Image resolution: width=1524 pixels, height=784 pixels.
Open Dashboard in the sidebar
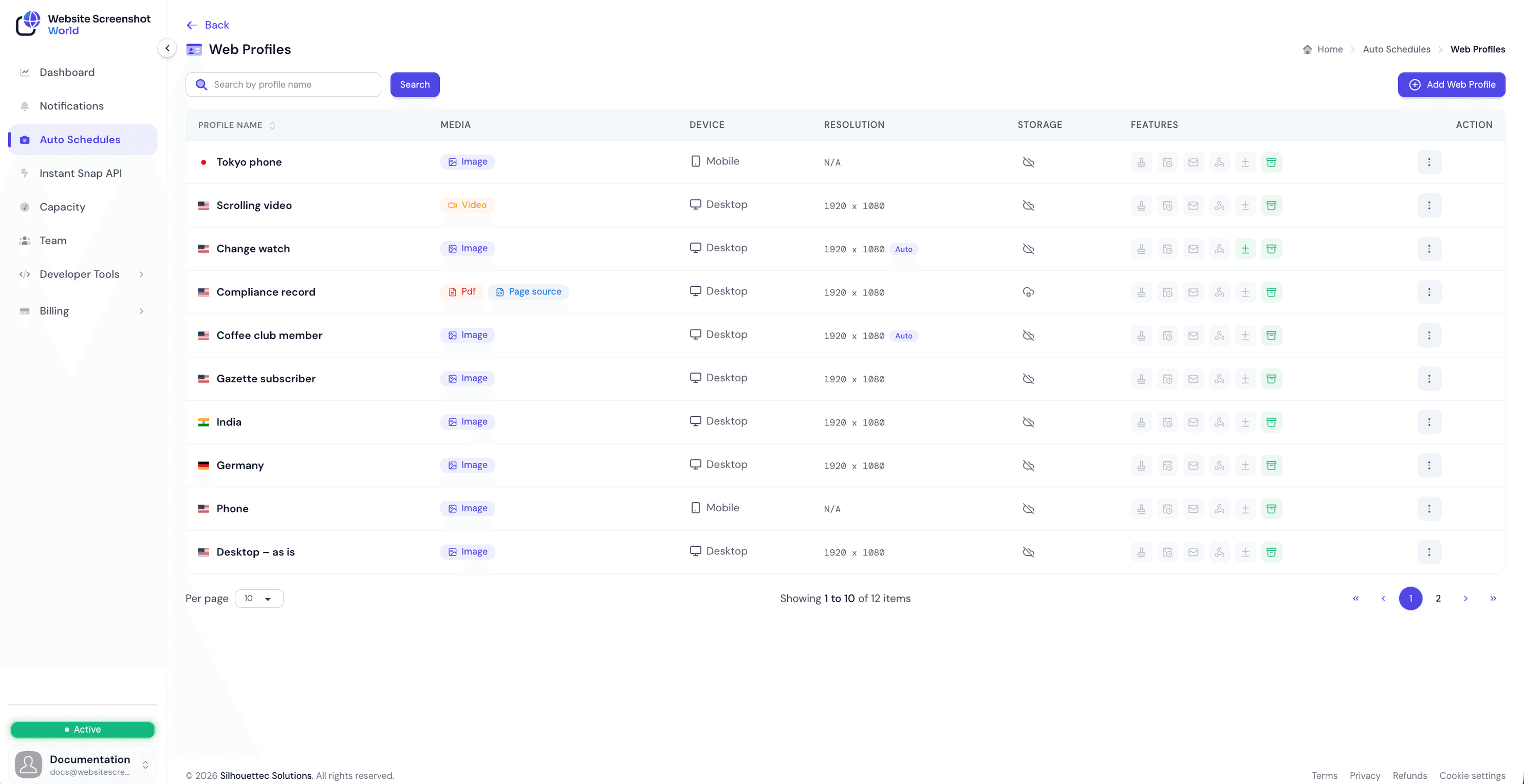point(83,72)
